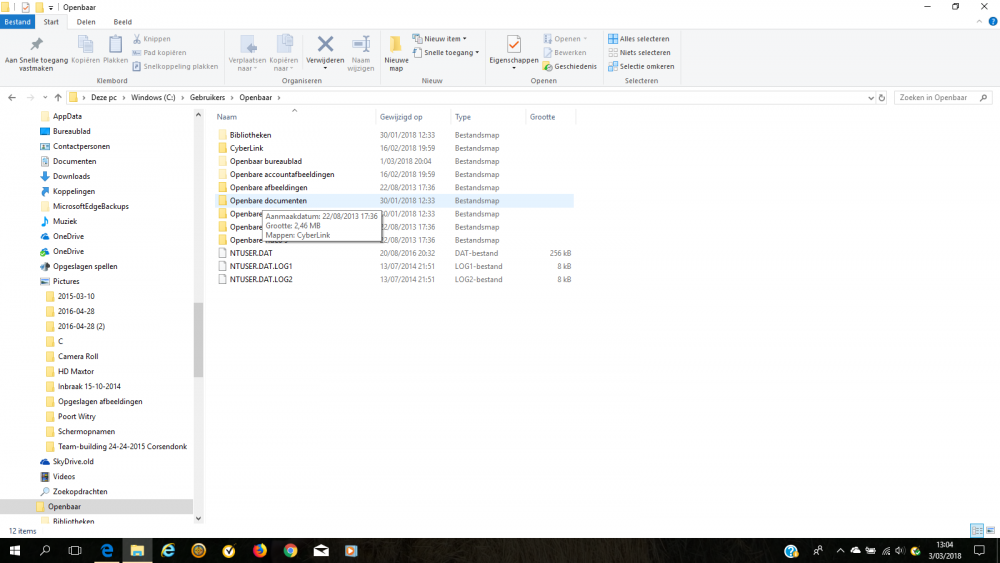The height and width of the screenshot is (563, 1000).
Task: Open the Delen ribbon tab
Action: pos(86,21)
